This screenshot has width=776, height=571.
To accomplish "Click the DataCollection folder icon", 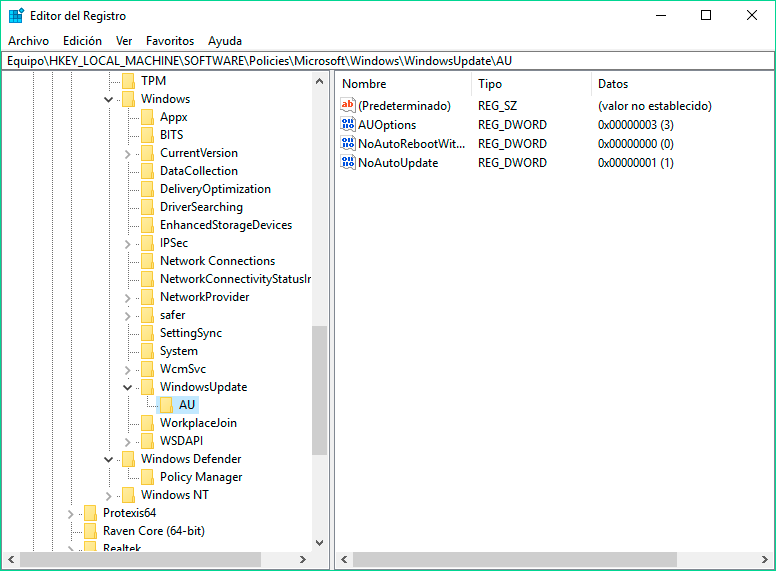I will pos(147,171).
